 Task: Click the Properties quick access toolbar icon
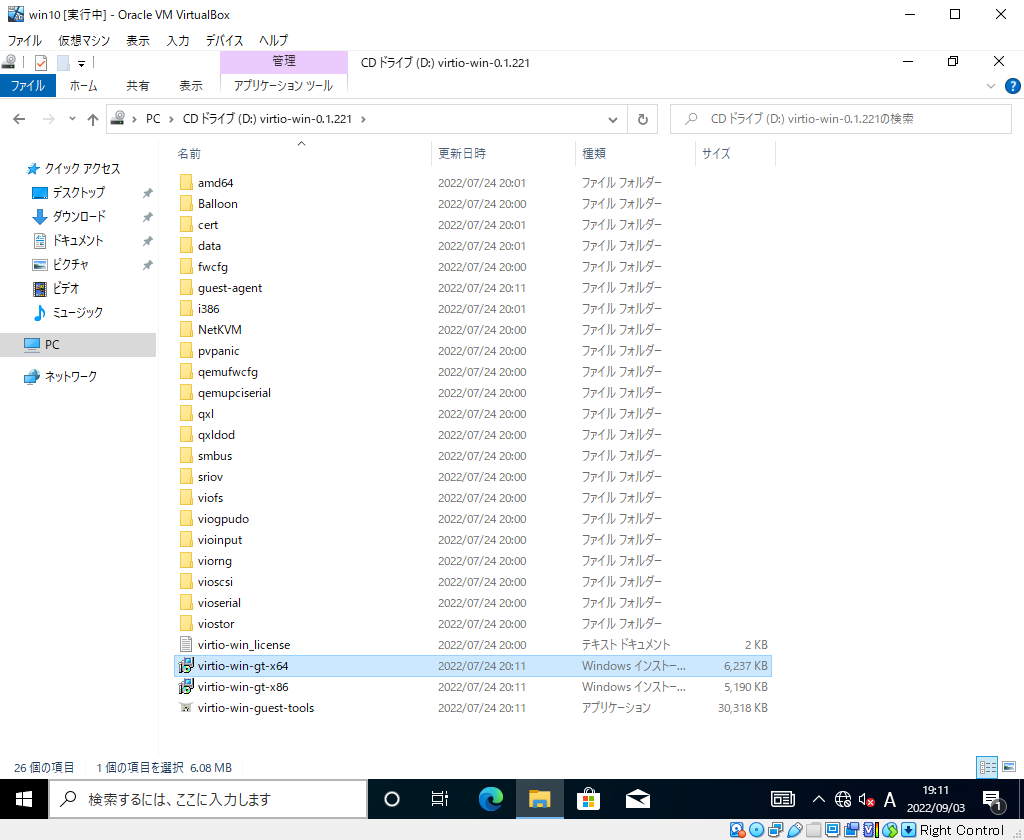[x=40, y=63]
